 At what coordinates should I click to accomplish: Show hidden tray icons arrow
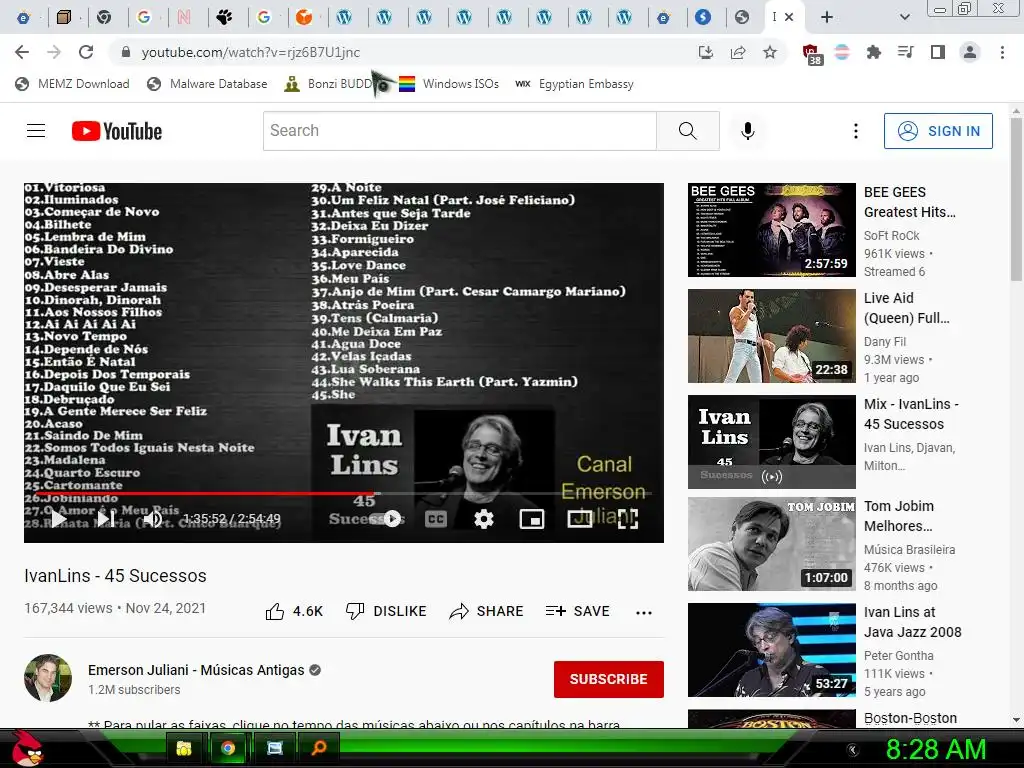coord(852,750)
